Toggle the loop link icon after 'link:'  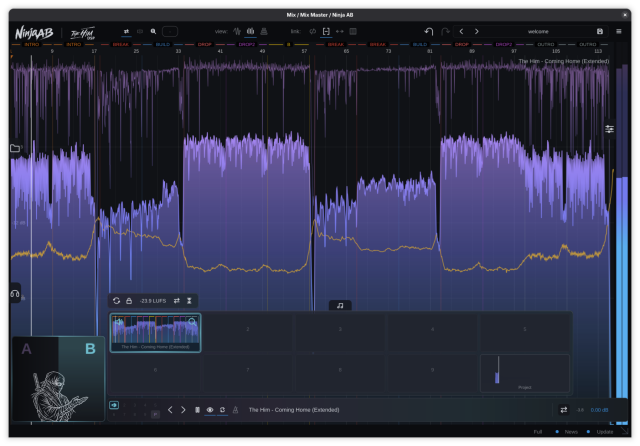click(x=313, y=31)
